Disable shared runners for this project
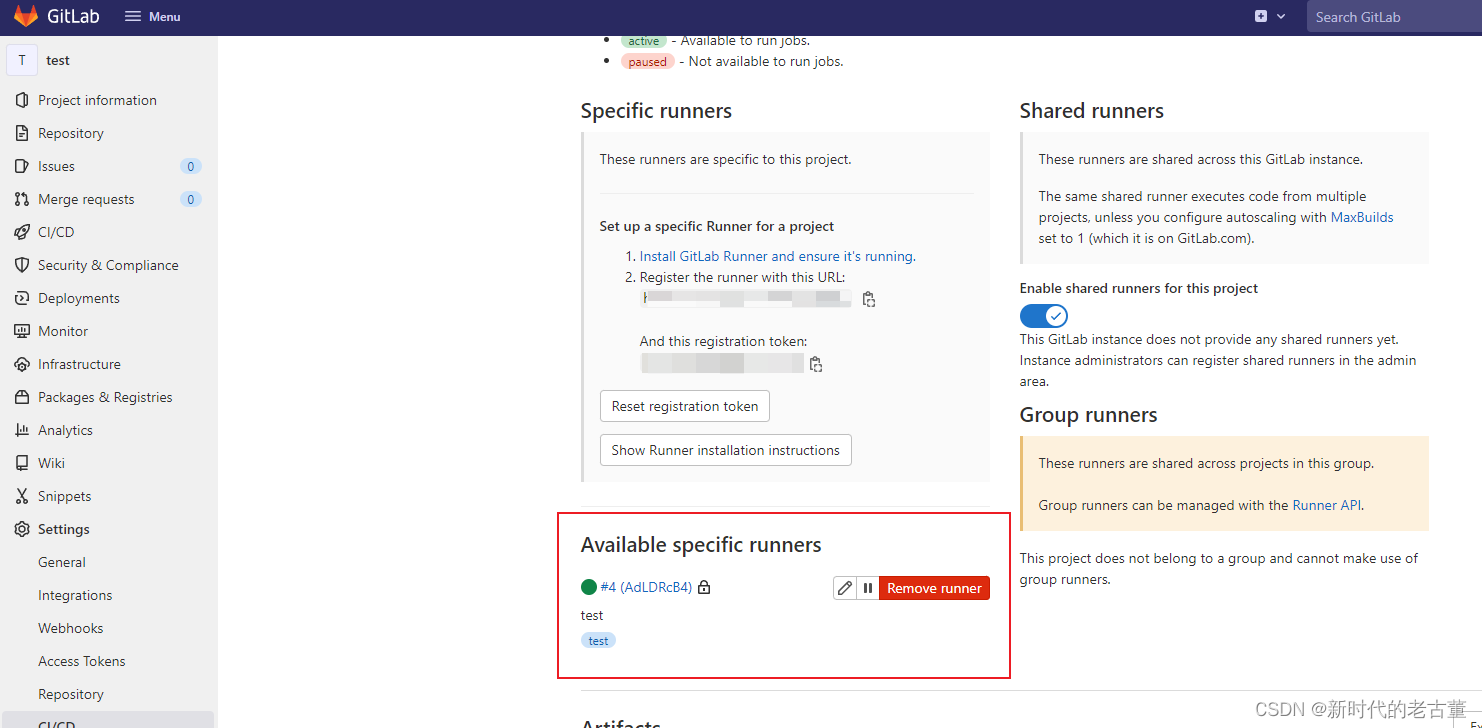 (1043, 315)
